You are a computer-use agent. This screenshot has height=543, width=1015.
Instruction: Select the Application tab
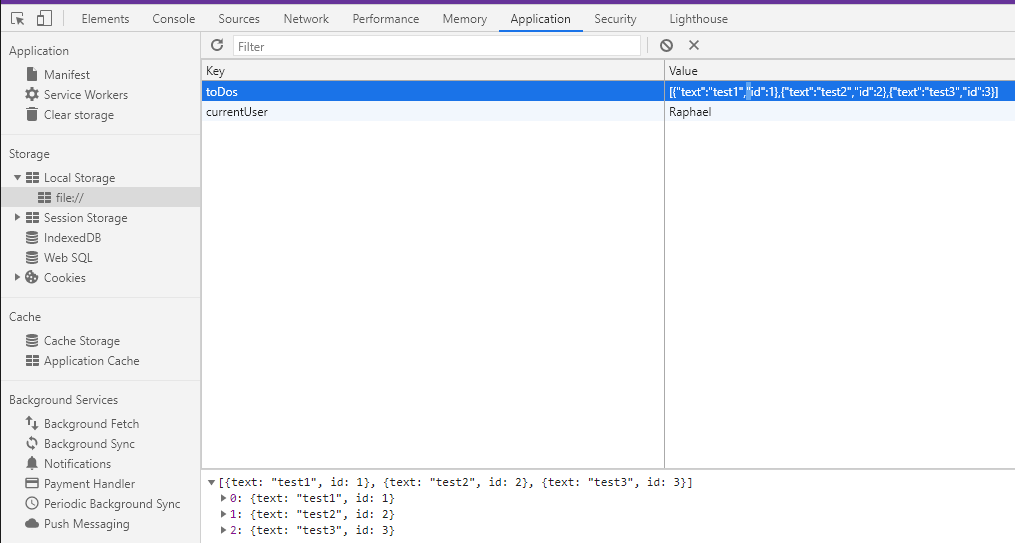[x=541, y=19]
